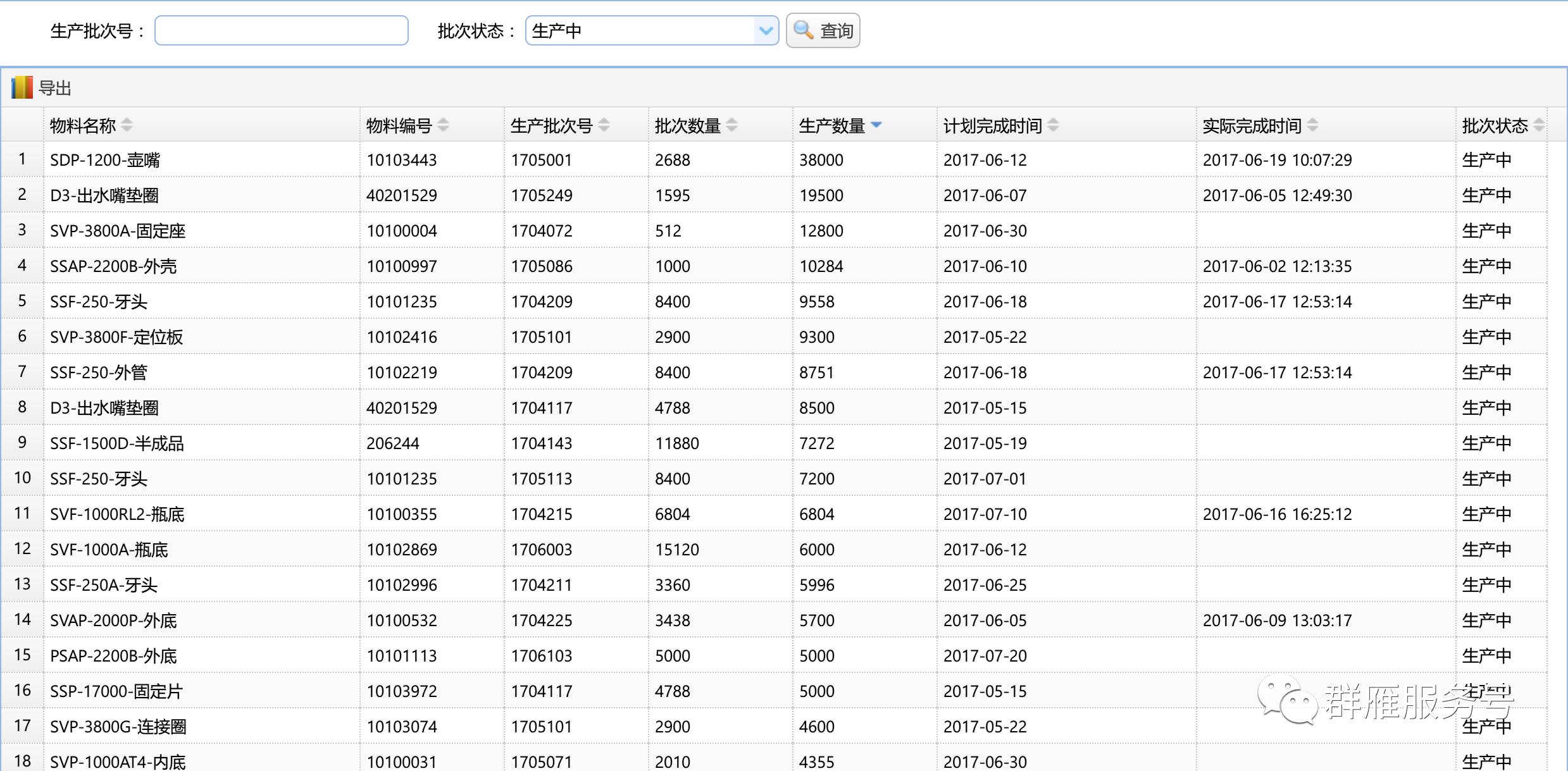Click the export (导出) book icon
Screen dimensions: 1568x771
click(22, 88)
